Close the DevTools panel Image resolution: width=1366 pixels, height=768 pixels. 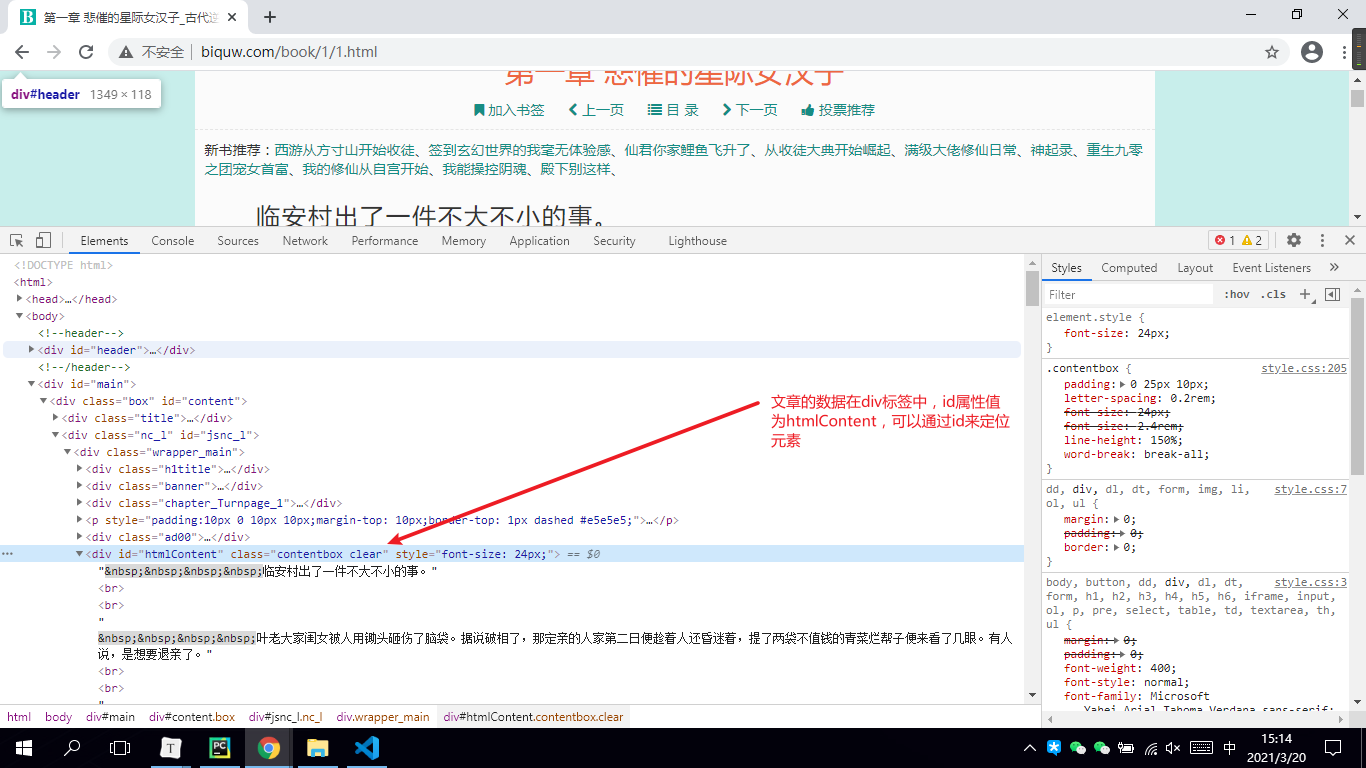tap(1349, 240)
